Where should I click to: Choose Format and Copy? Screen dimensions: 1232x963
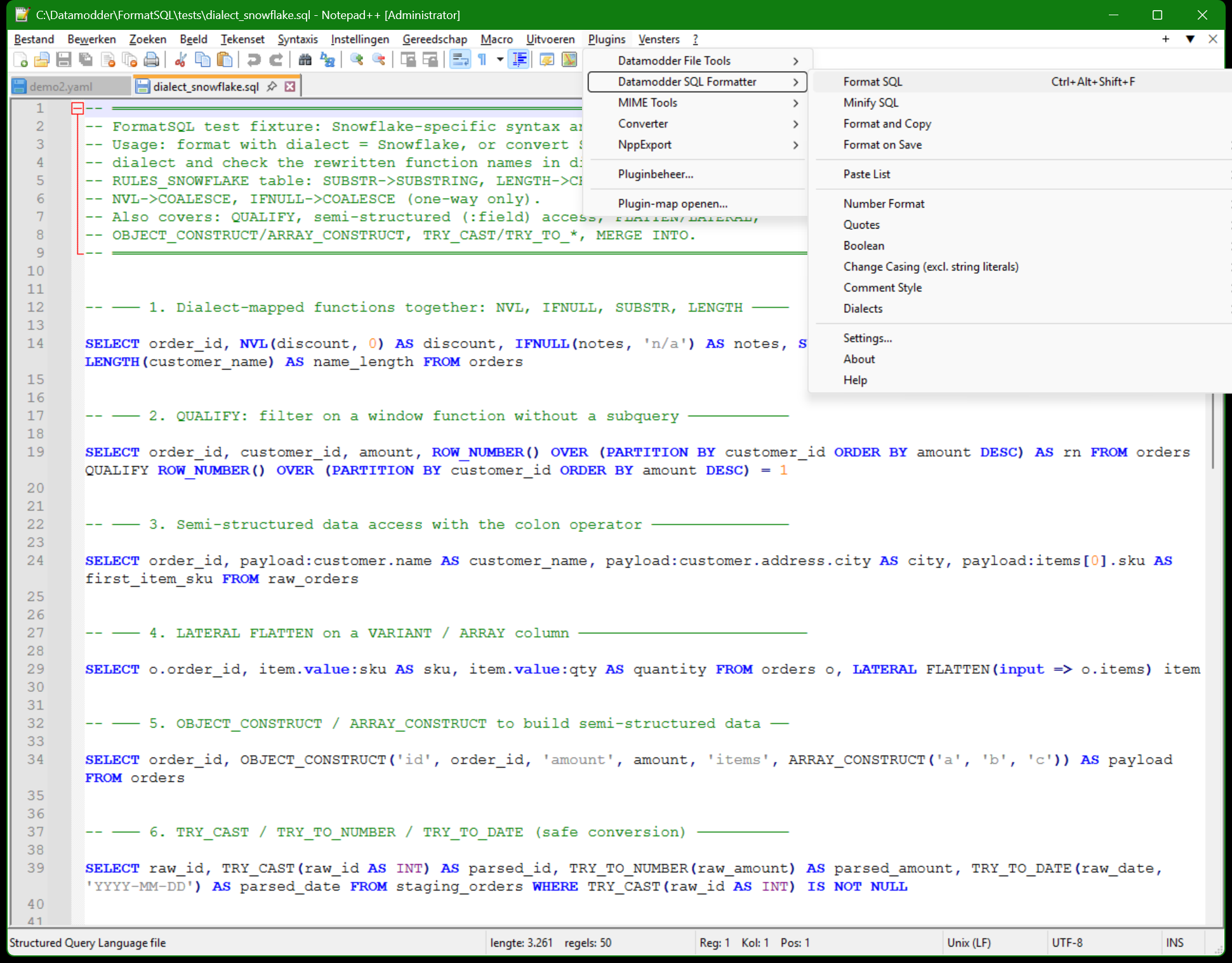click(1022, 124)
